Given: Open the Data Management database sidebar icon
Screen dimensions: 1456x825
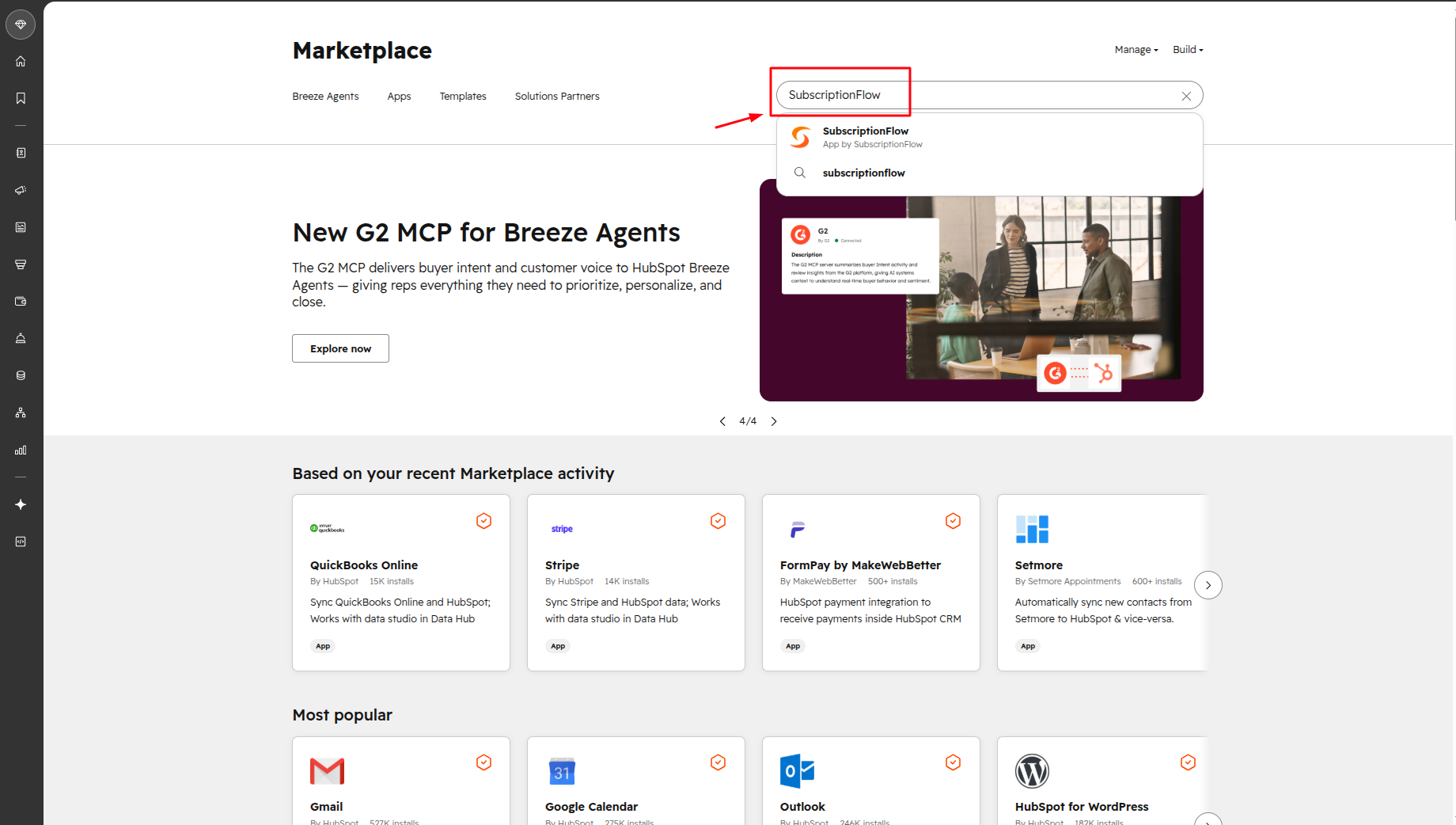Looking at the screenshot, I should coord(21,375).
